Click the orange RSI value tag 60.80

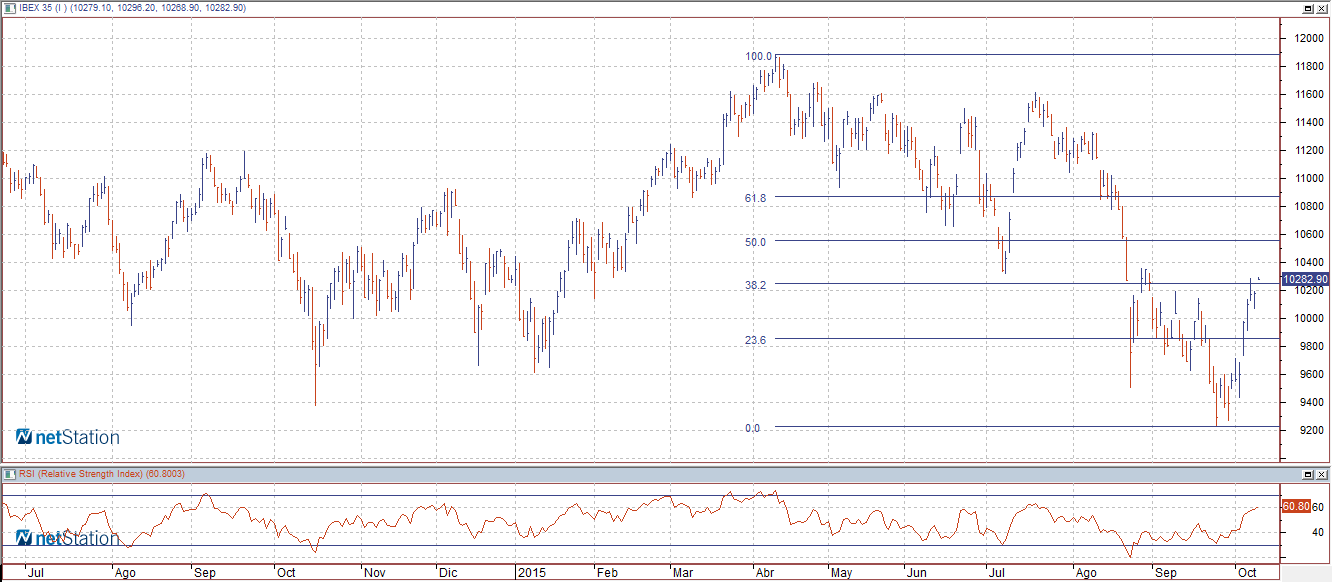pyautogui.click(x=1295, y=506)
